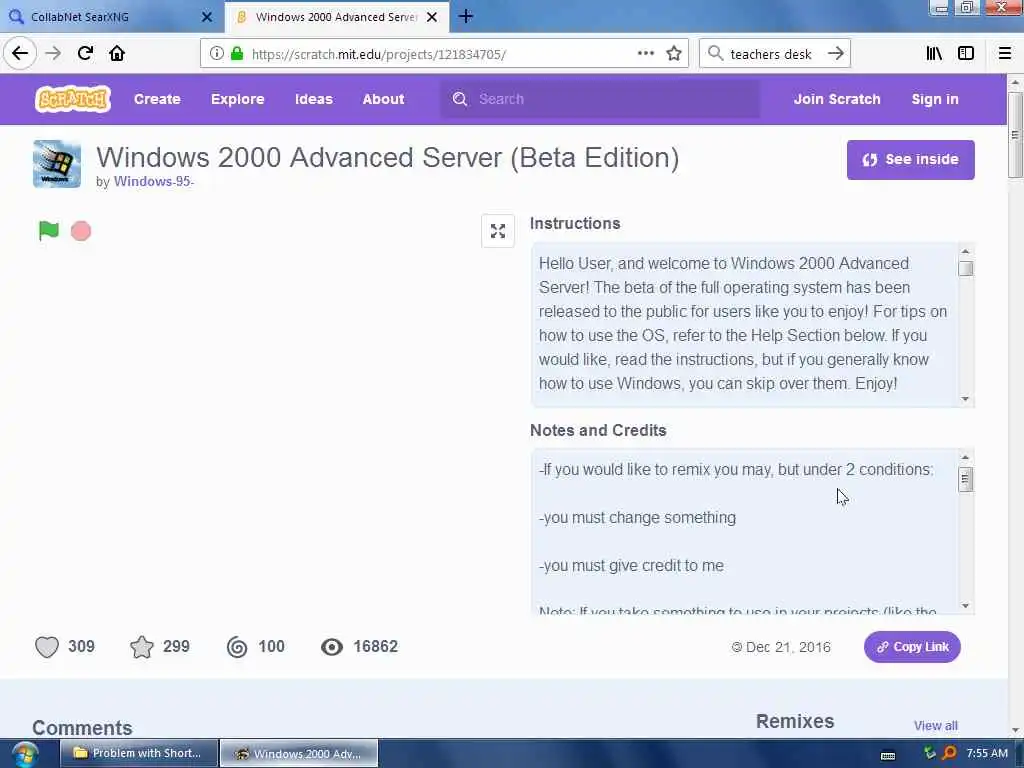Click the Copy Link button
This screenshot has height=768, width=1024.
pos(912,647)
